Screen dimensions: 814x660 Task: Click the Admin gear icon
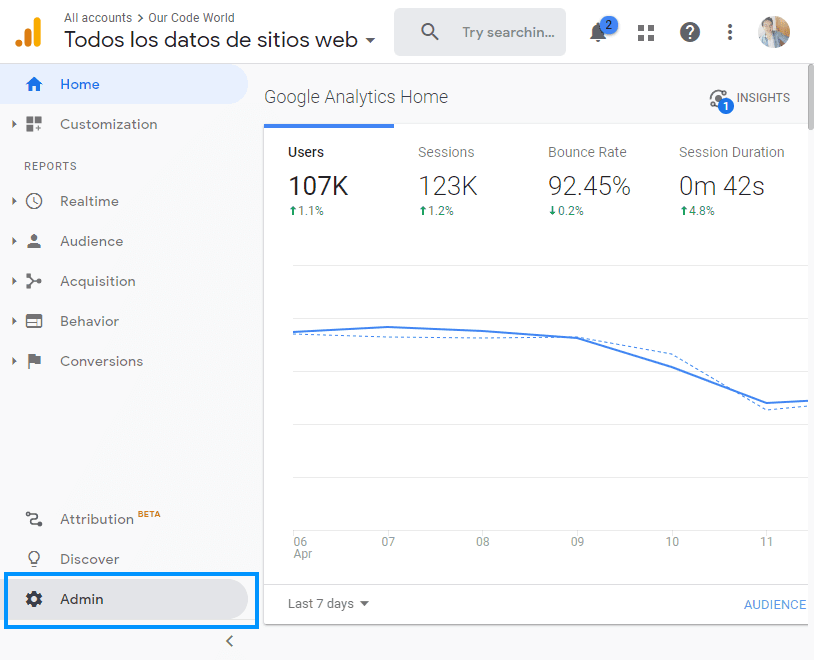pos(34,599)
